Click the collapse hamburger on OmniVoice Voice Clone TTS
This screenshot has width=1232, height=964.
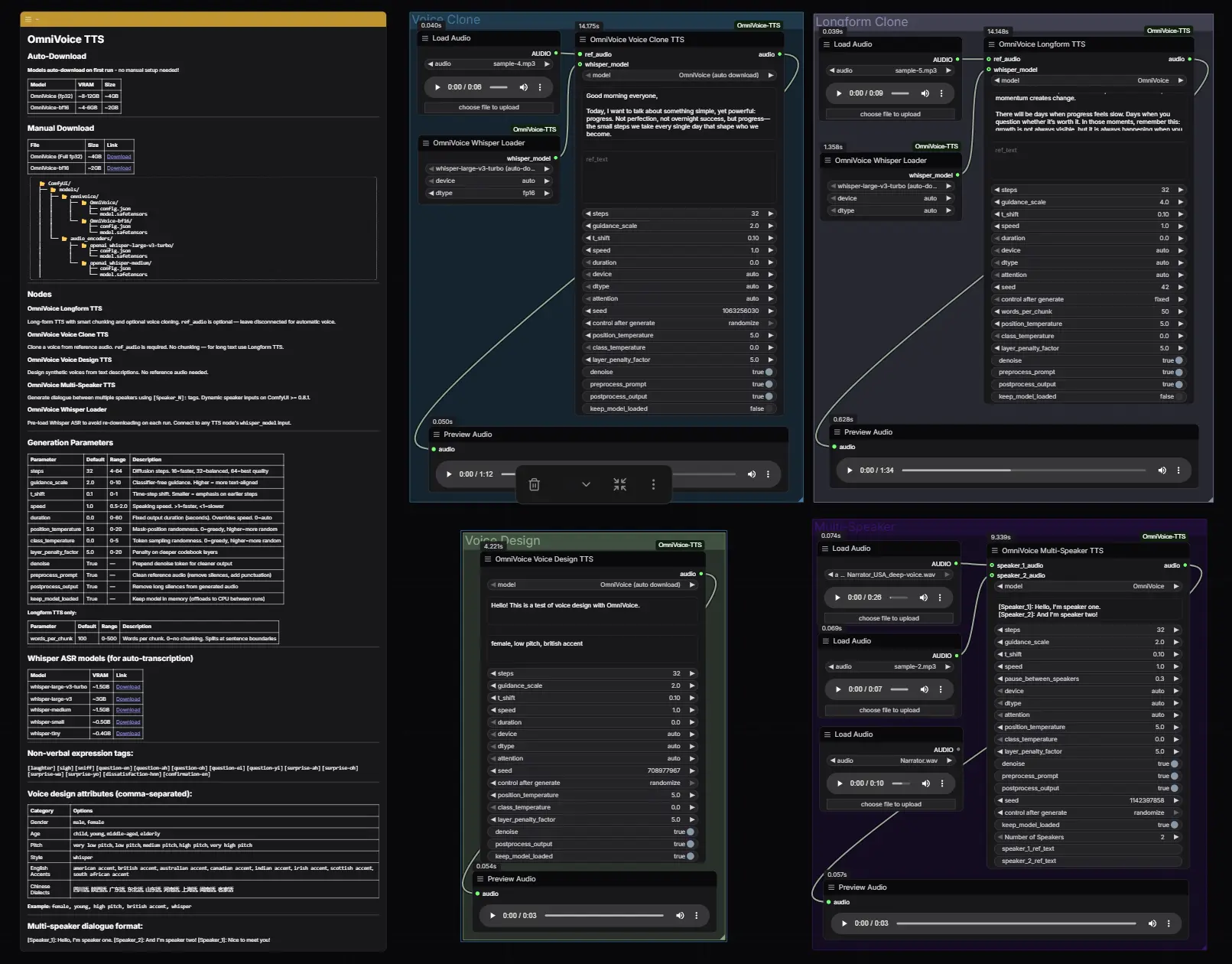coord(584,39)
